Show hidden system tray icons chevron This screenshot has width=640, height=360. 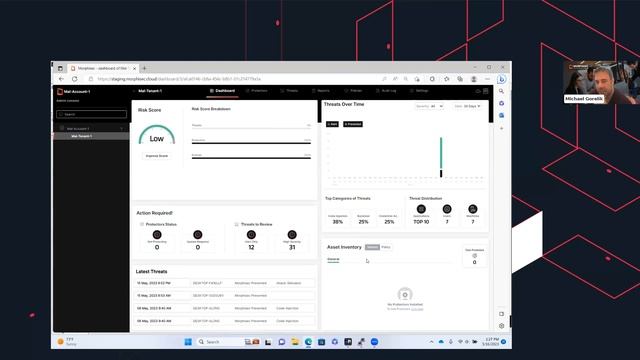pos(431,342)
